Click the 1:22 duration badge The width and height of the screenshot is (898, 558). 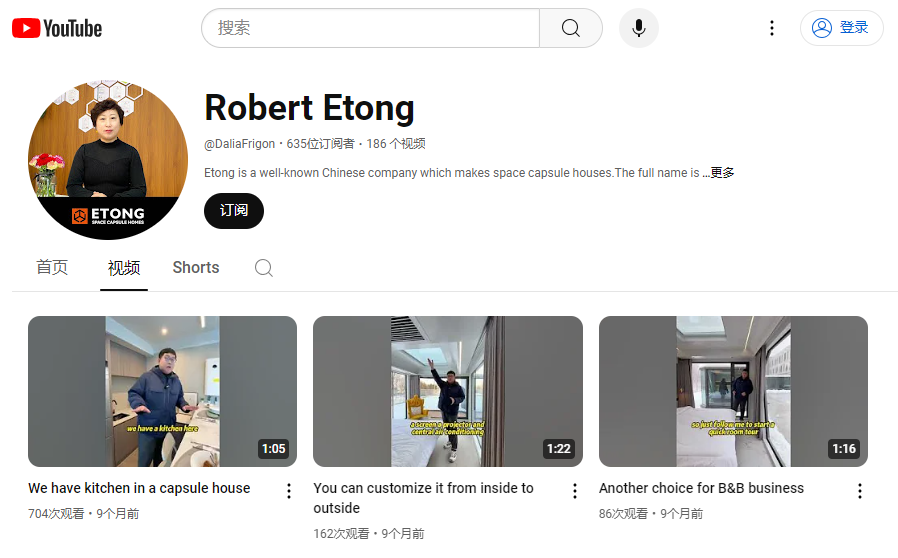point(559,449)
